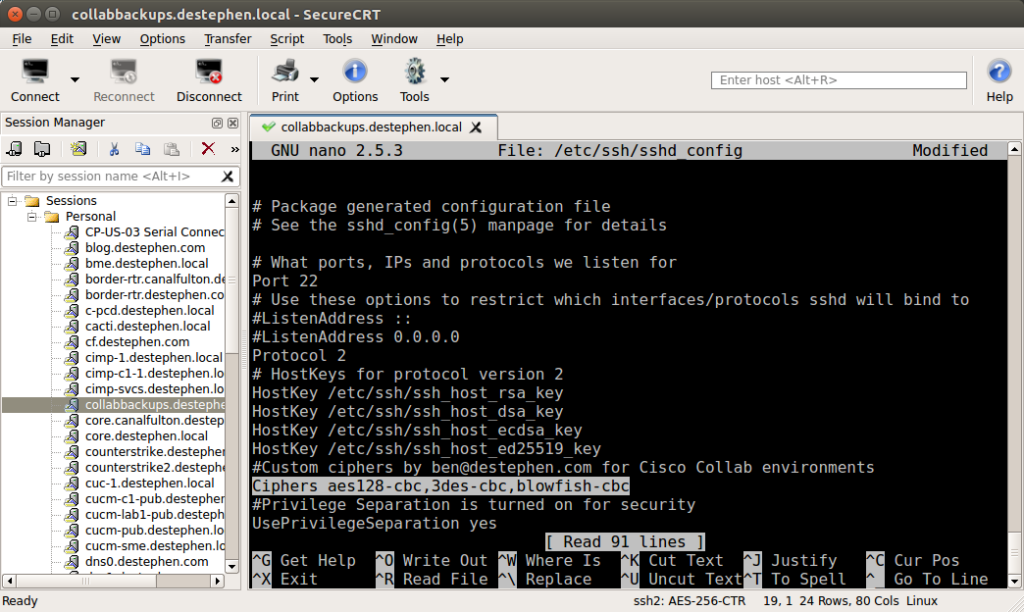
Task: Collapse the Sessions tree folder
Action: click(x=12, y=201)
